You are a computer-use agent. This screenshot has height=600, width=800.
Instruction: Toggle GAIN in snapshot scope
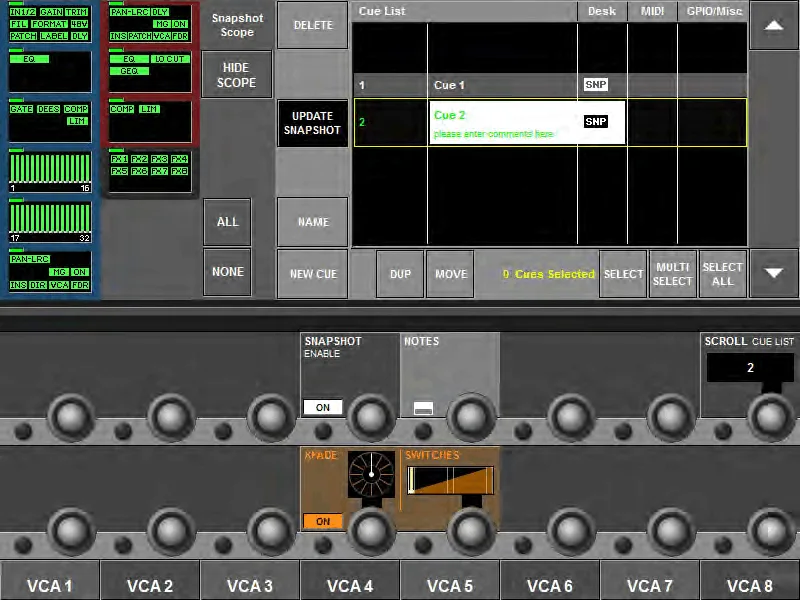(51, 12)
